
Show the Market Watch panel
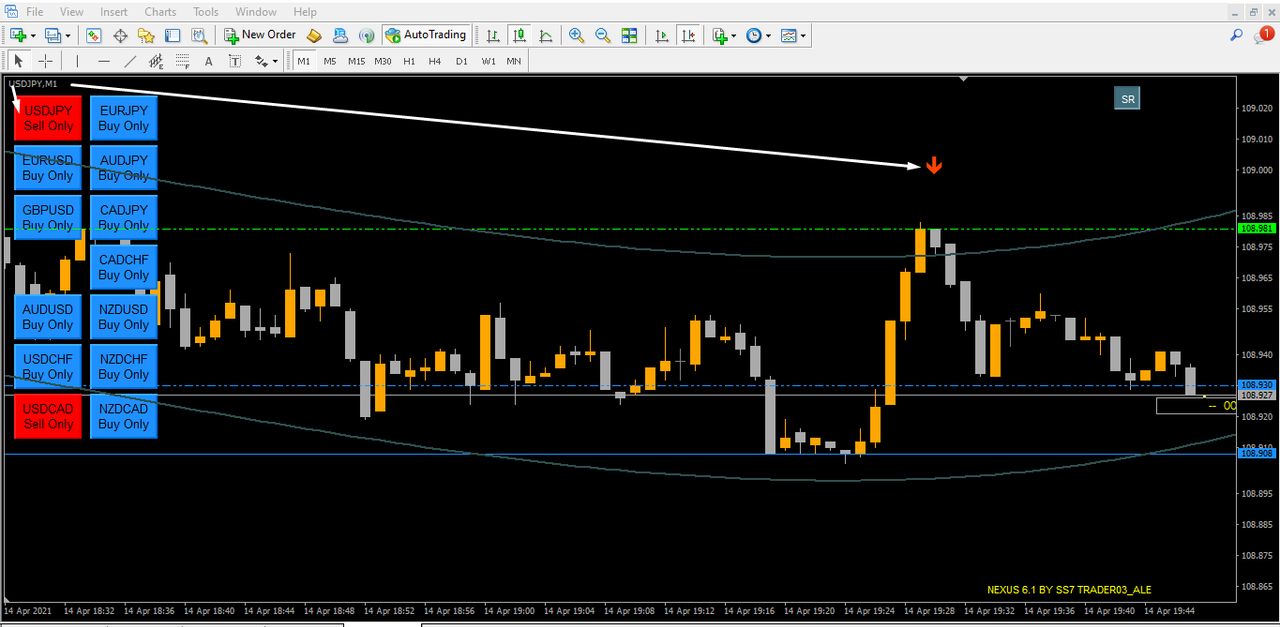coord(94,35)
